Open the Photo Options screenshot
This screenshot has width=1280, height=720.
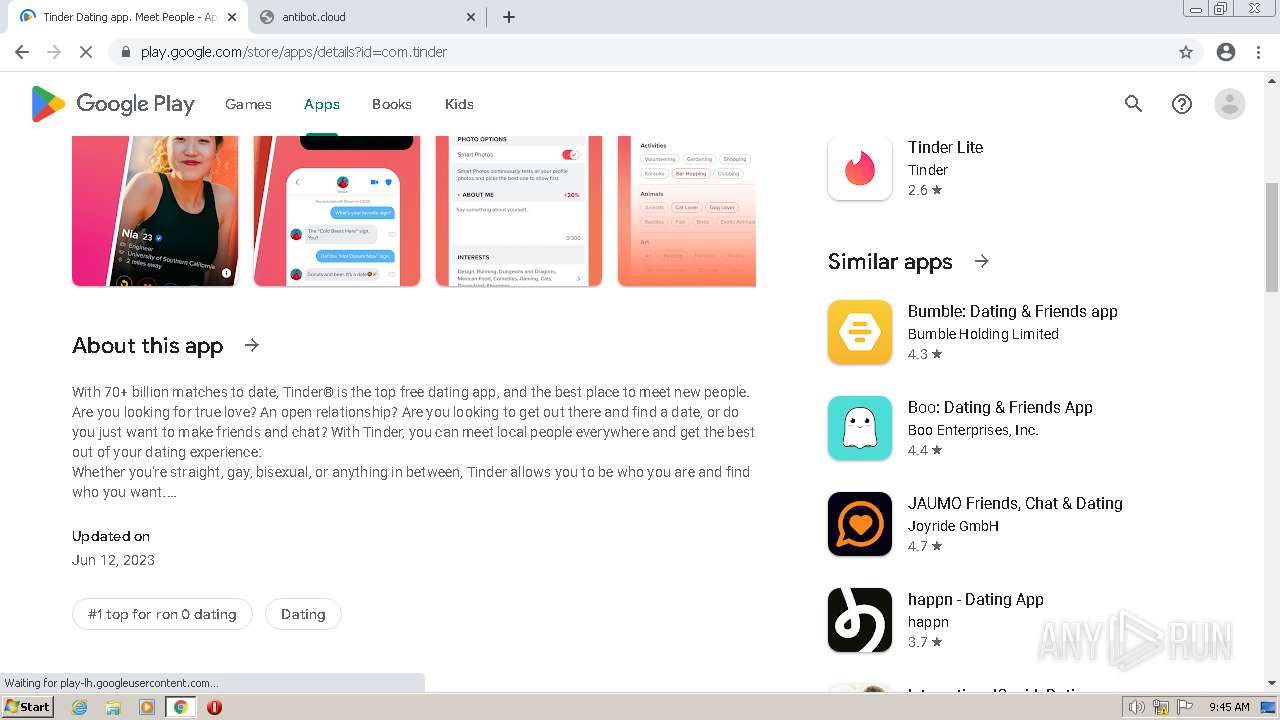click(519, 211)
